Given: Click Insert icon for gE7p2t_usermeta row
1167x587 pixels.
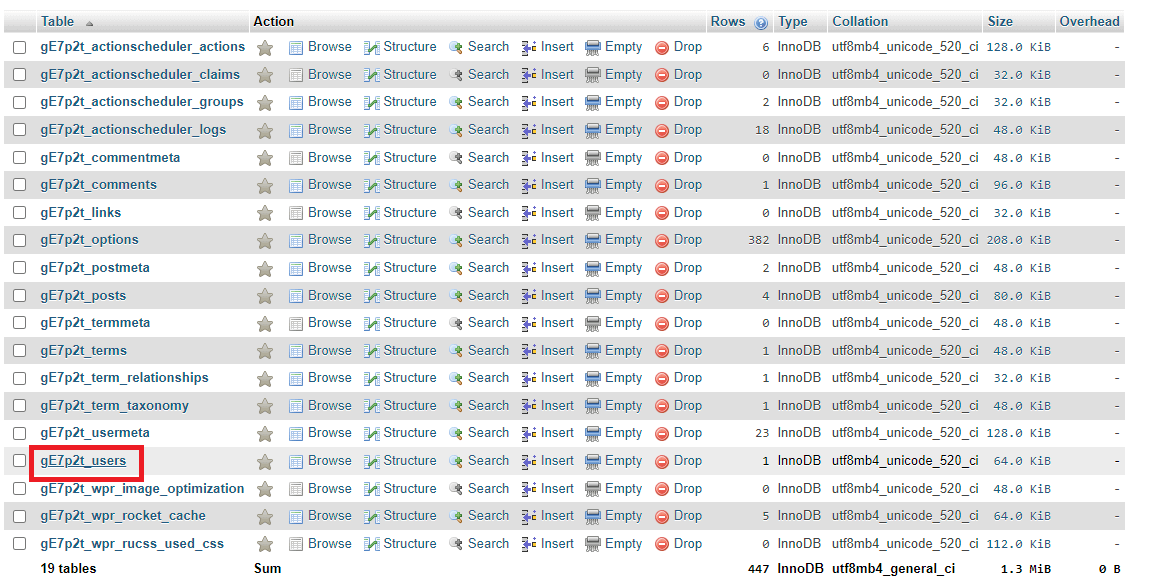Looking at the screenshot, I should tap(530, 433).
